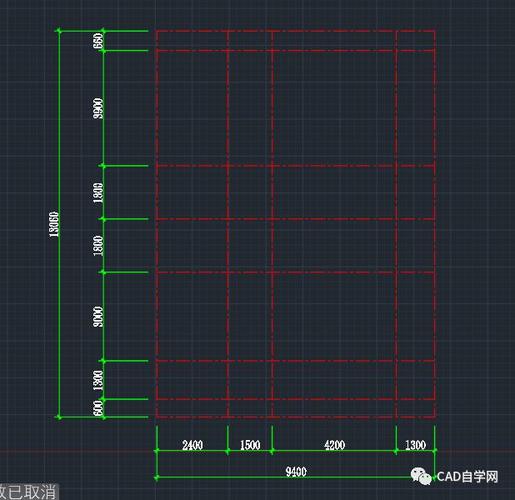The width and height of the screenshot is (515, 500).
Task: Pick the 3000 vertical dimension text
Action: click(98, 317)
